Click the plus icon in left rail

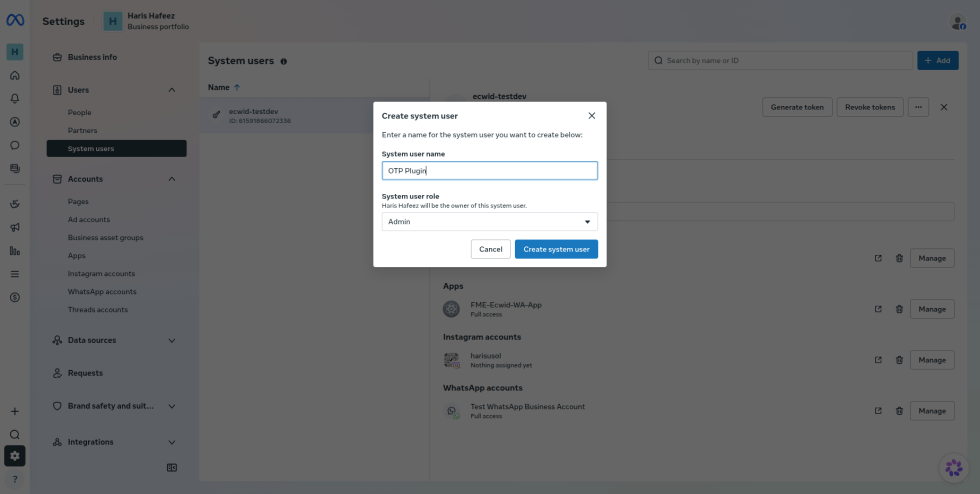[x=15, y=411]
